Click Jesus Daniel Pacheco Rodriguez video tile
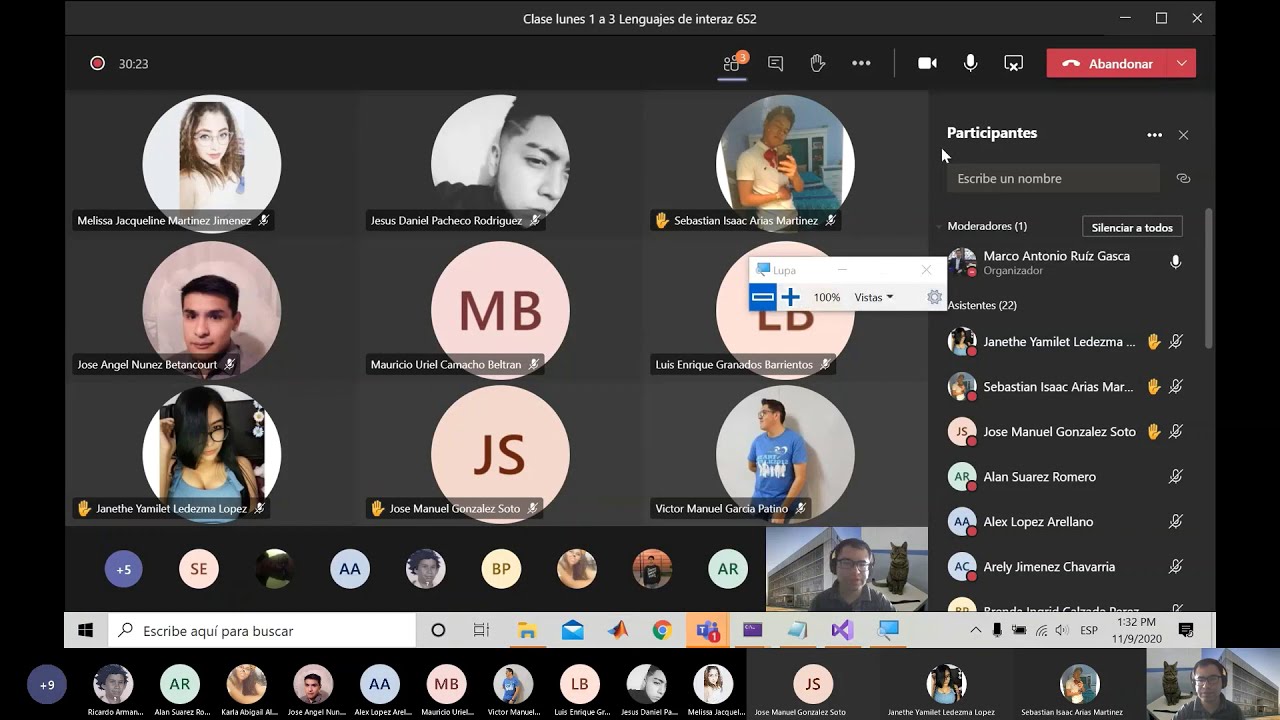This screenshot has height=720, width=1280. (x=499, y=162)
